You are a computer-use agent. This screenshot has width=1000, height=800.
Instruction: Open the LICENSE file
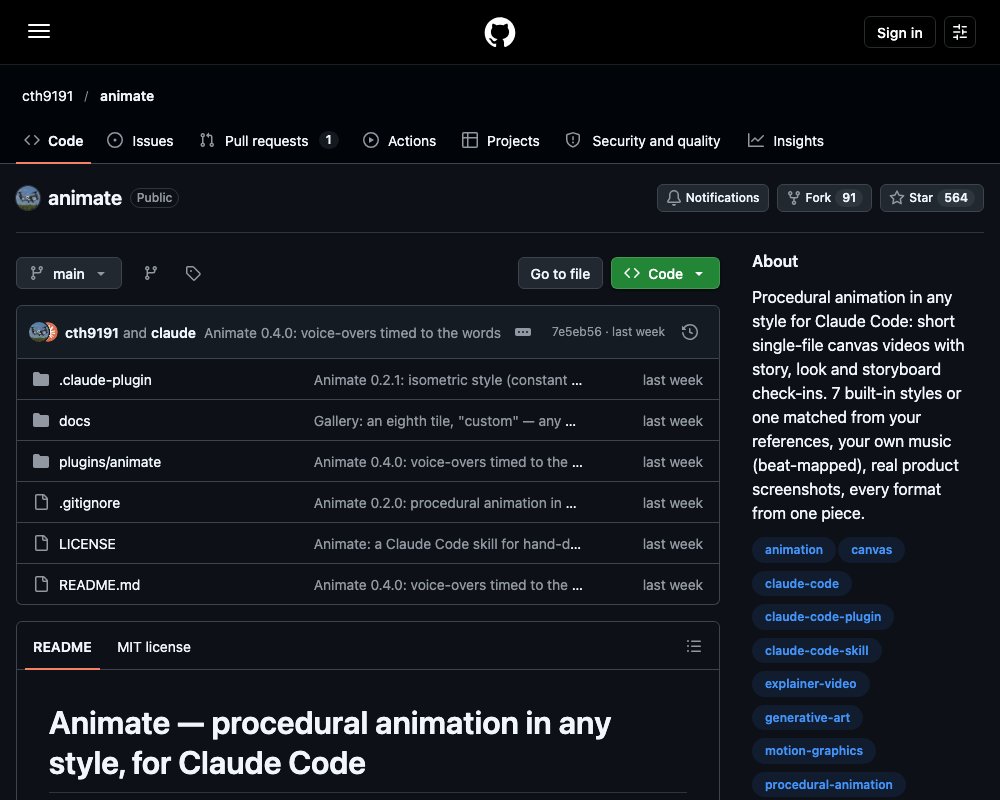(87, 544)
